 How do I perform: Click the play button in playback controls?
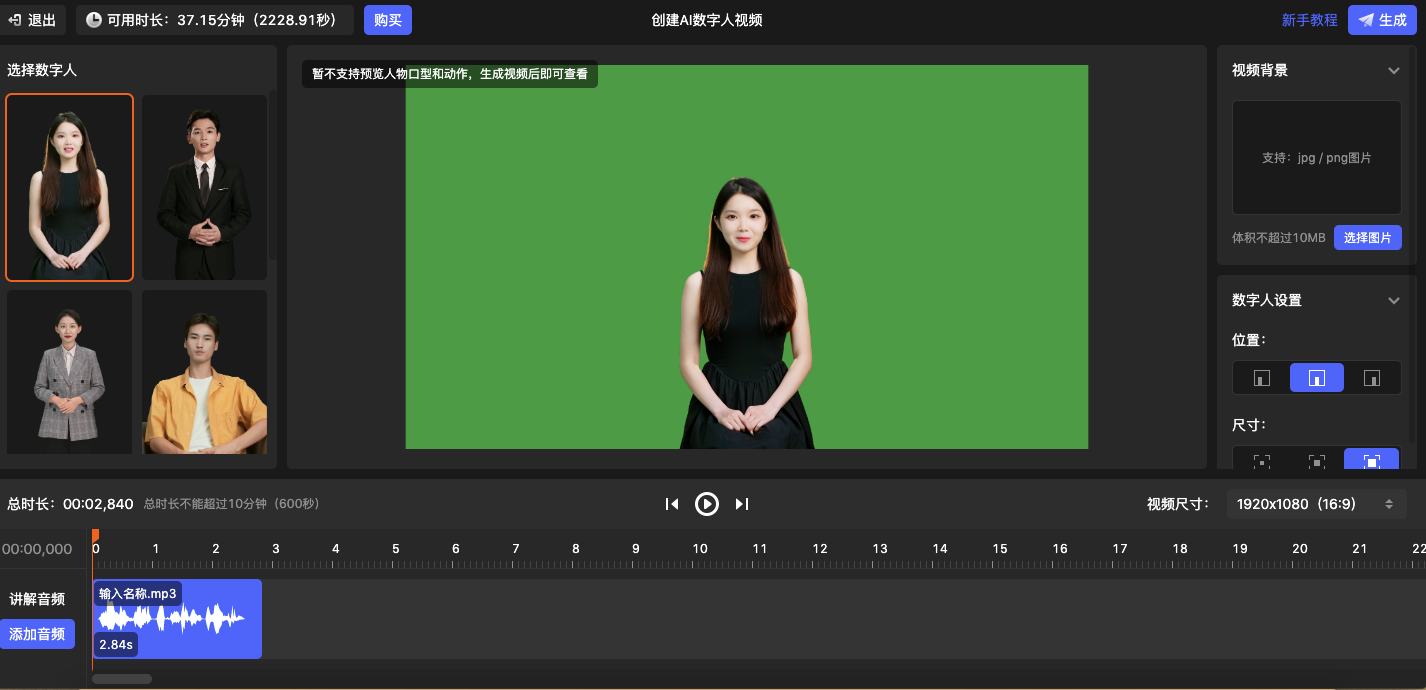(x=707, y=504)
